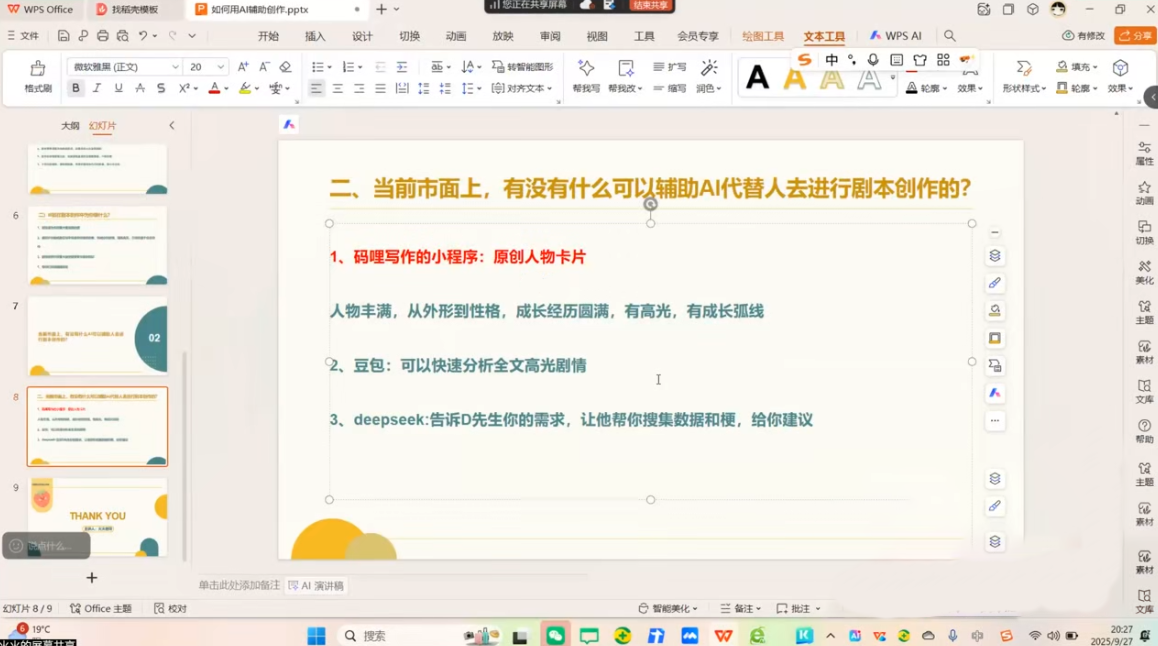Expand the font size dropdown showing 20
The height and width of the screenshot is (646, 1158).
(x=221, y=67)
